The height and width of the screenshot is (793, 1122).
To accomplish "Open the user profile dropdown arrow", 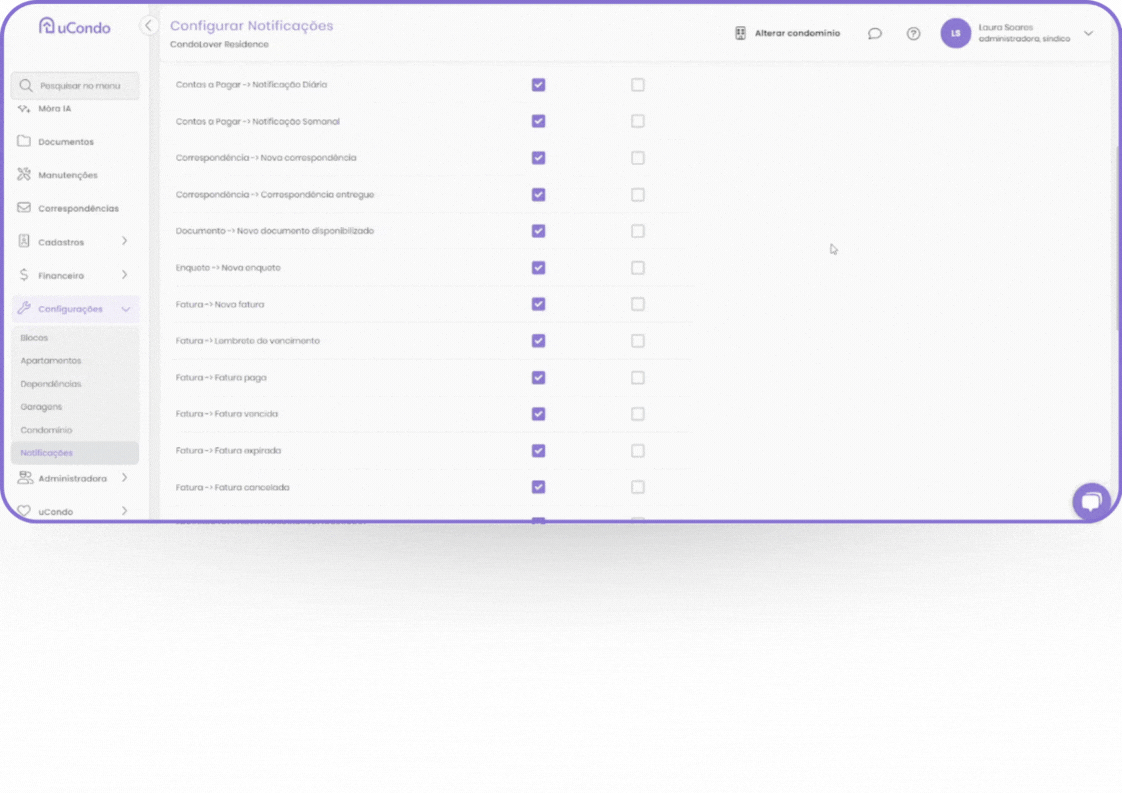I will pyautogui.click(x=1088, y=34).
